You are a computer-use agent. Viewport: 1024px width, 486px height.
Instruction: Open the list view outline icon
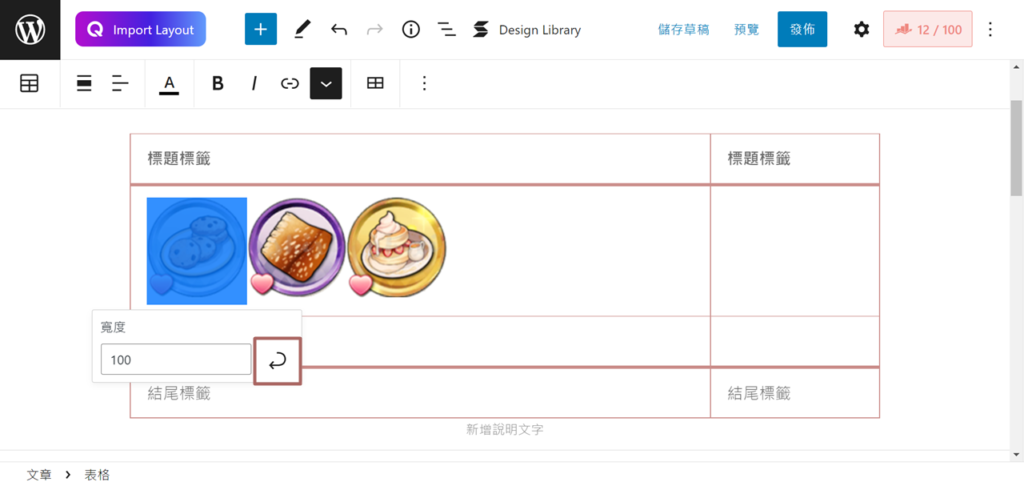coord(447,29)
